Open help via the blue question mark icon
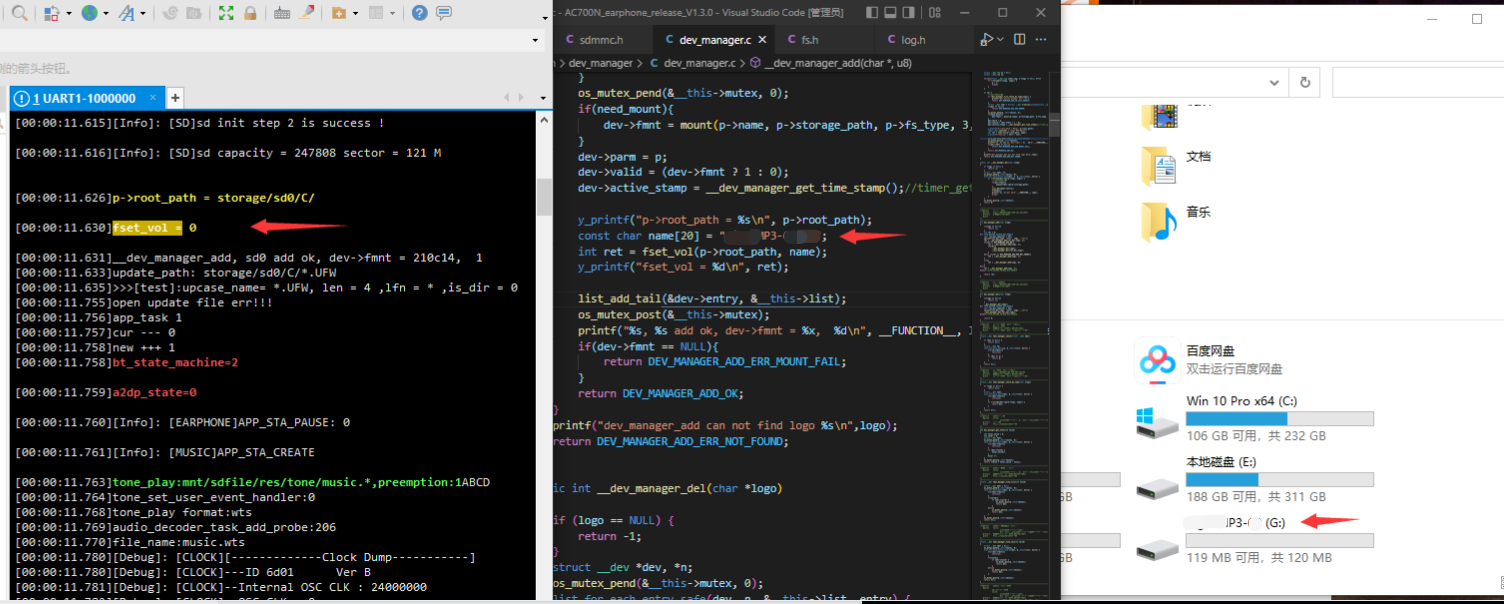This screenshot has height=604, width=1504. pyautogui.click(x=420, y=13)
